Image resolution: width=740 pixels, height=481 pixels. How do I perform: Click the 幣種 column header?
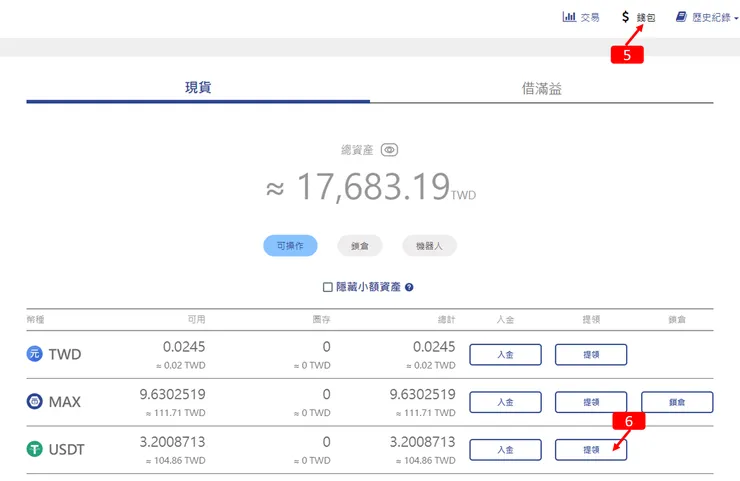(35, 320)
